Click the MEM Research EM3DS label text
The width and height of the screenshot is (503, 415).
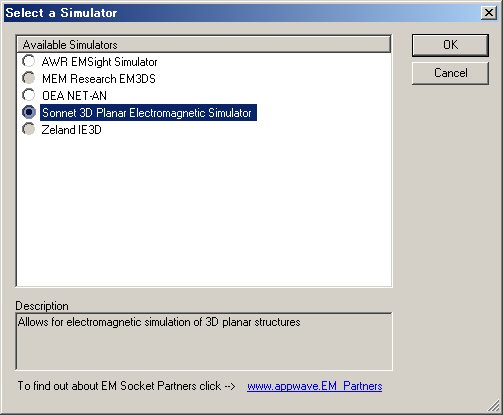(x=99, y=79)
